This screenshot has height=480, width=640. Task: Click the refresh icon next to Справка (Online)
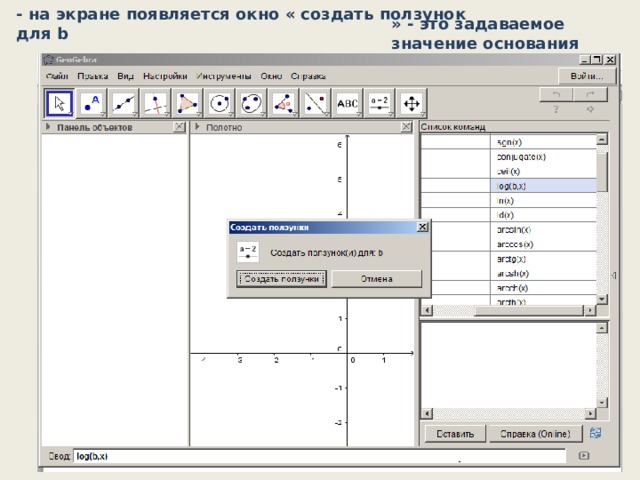[x=596, y=433]
